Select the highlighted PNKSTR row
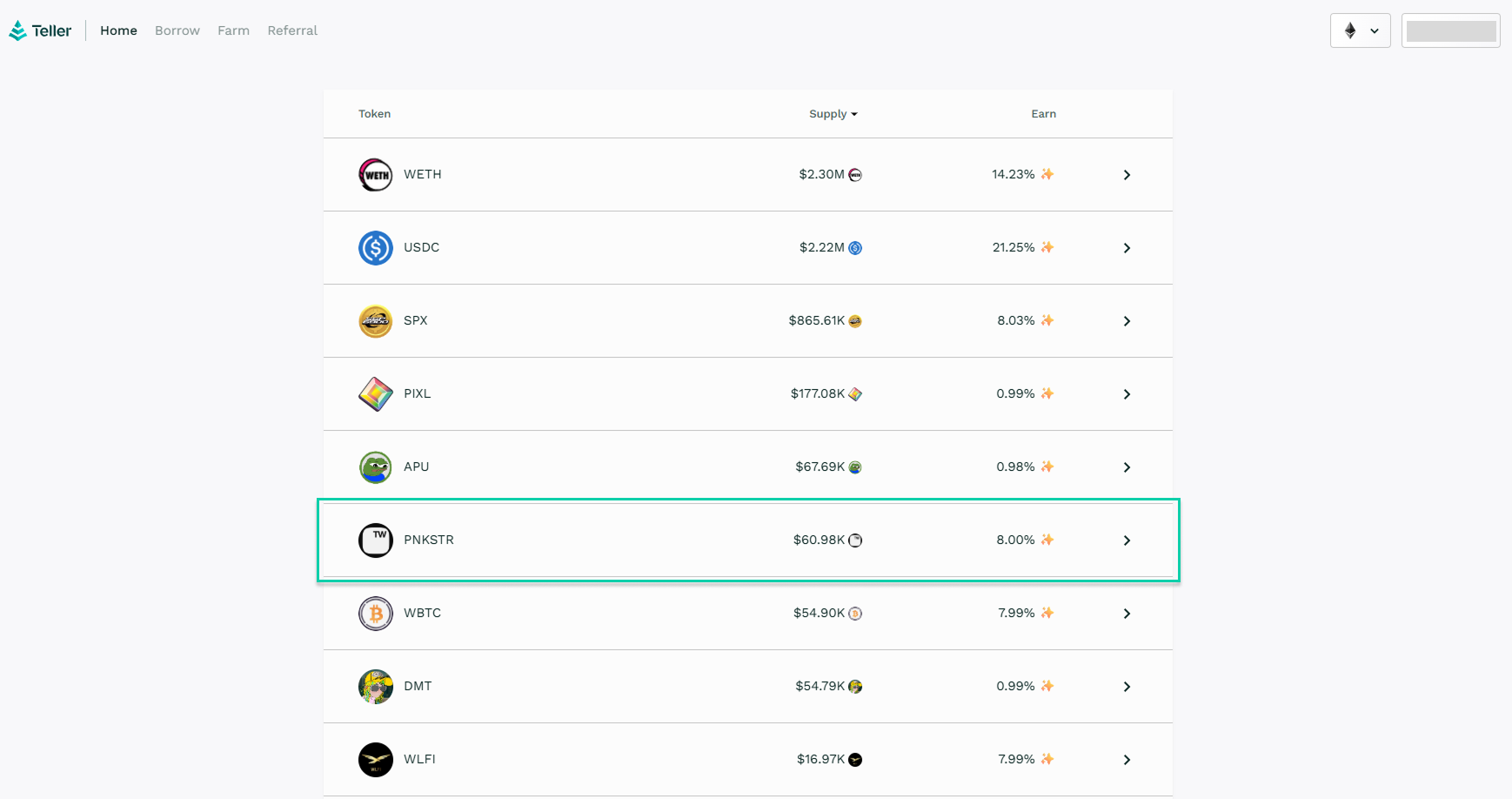 [x=748, y=540]
